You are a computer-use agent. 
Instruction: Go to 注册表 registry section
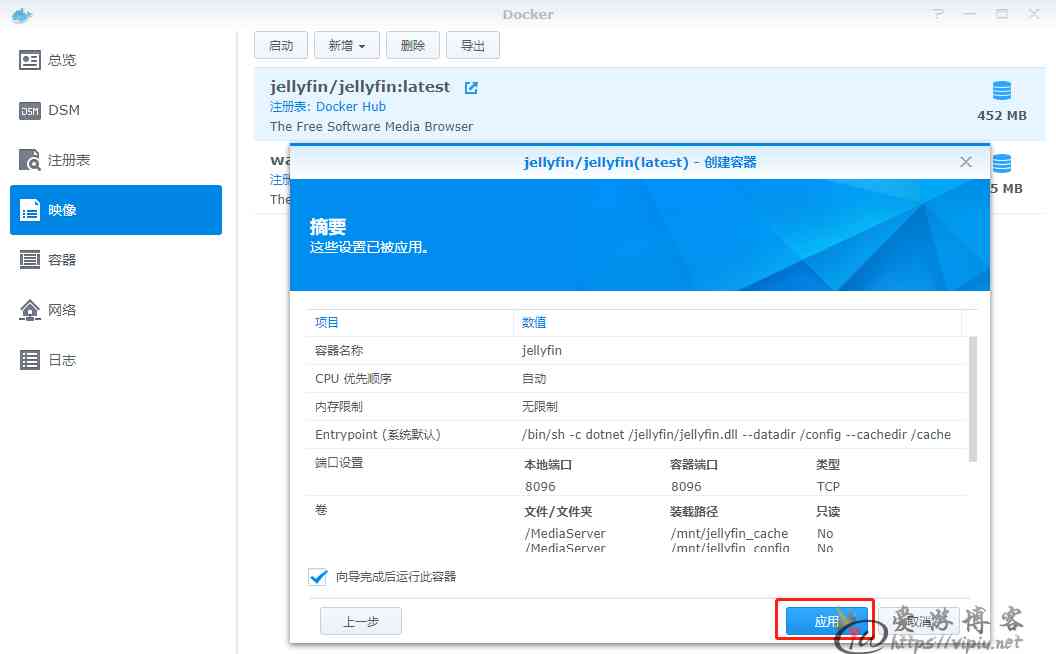[116, 160]
